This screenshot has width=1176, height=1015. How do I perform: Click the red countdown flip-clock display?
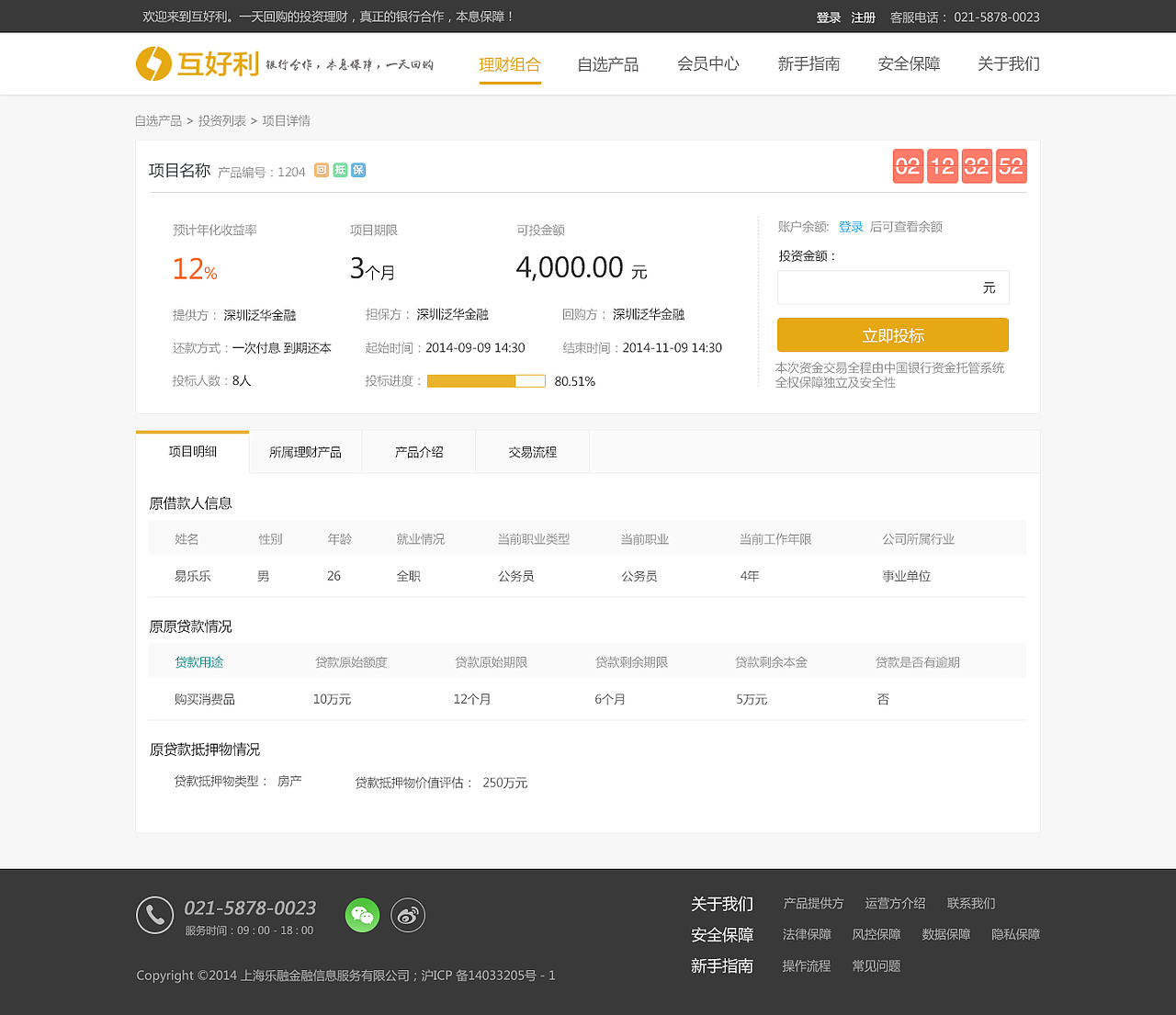pos(959,166)
